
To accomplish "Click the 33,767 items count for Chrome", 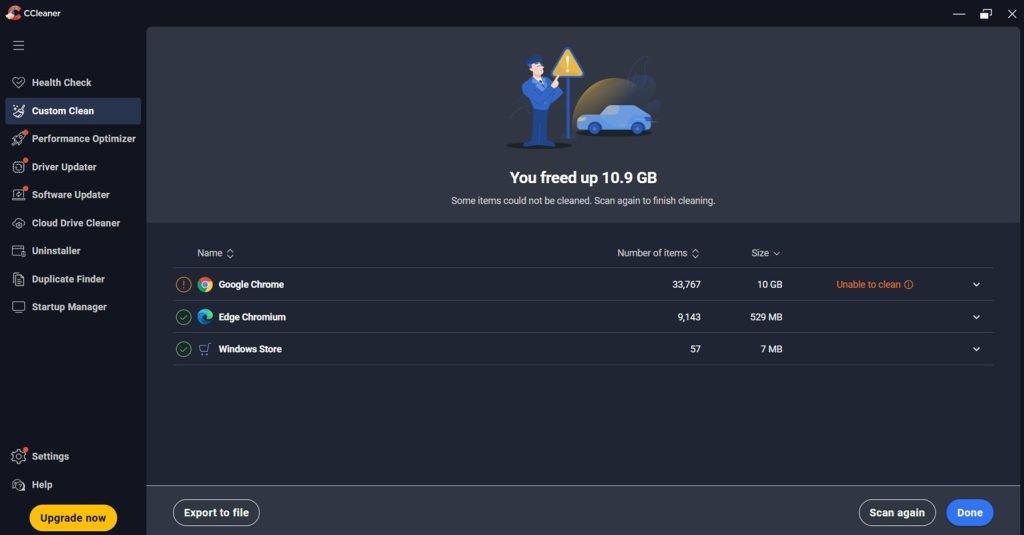I will [686, 284].
